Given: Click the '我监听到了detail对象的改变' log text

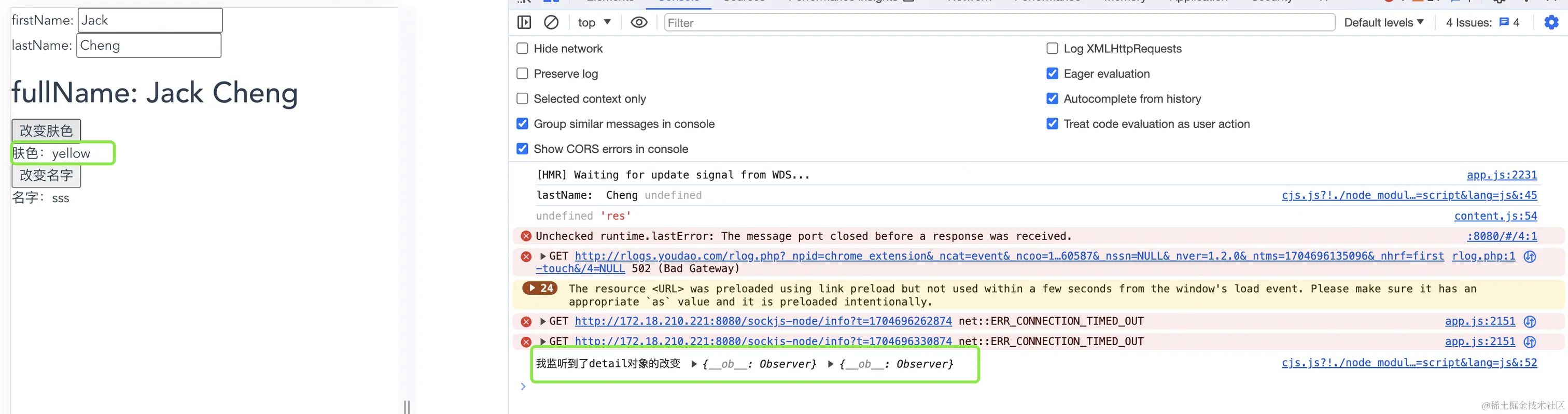Looking at the screenshot, I should pos(608,364).
